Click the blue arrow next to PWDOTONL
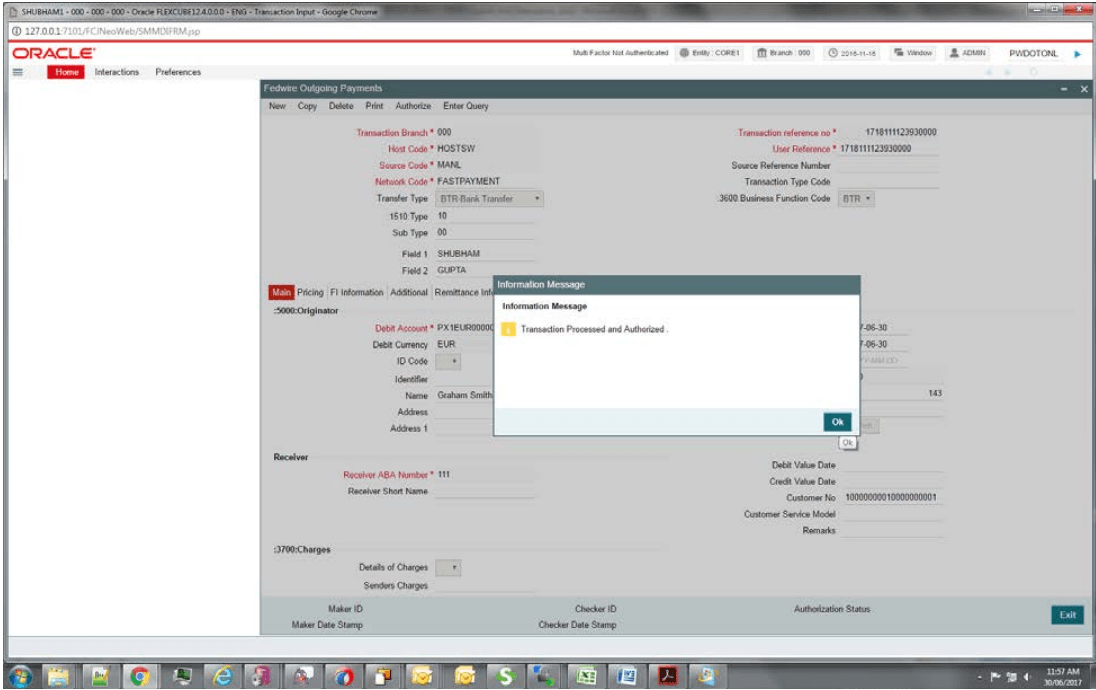The height and width of the screenshot is (690, 1096). 1077,54
